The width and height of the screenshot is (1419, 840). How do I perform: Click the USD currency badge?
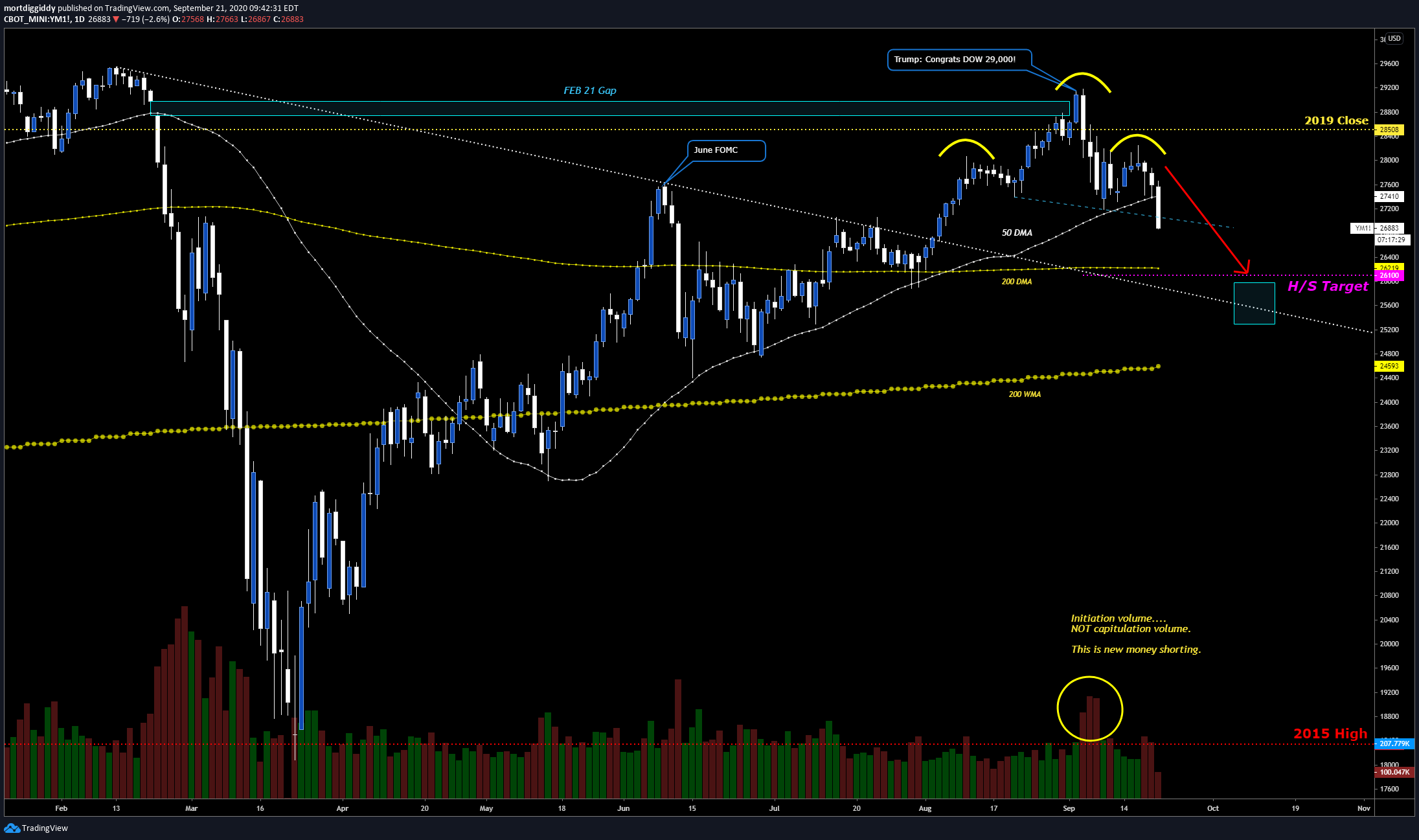(1394, 39)
